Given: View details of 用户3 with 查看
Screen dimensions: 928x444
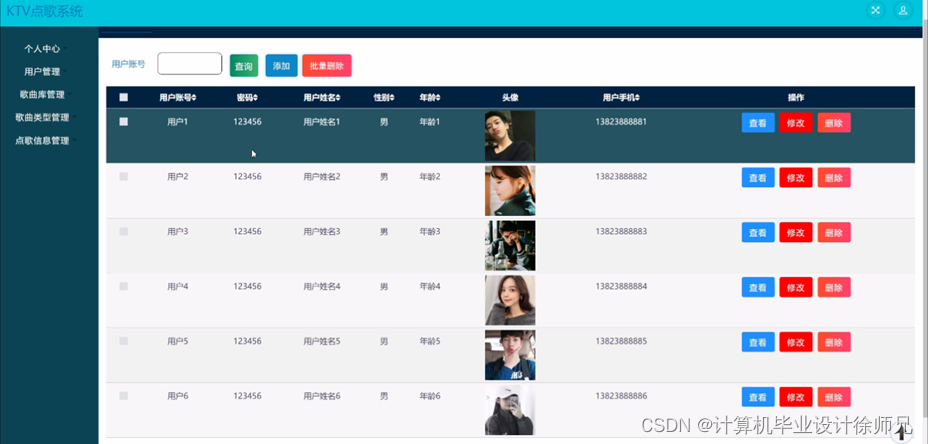Looking at the screenshot, I should click(x=758, y=233).
